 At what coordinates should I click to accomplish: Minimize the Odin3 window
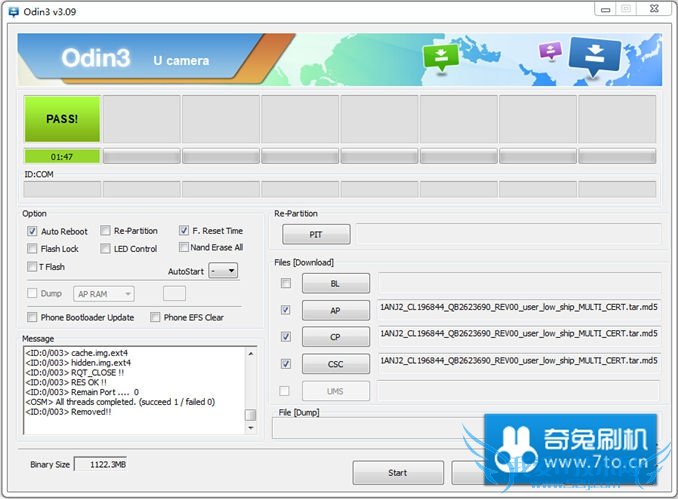606,9
